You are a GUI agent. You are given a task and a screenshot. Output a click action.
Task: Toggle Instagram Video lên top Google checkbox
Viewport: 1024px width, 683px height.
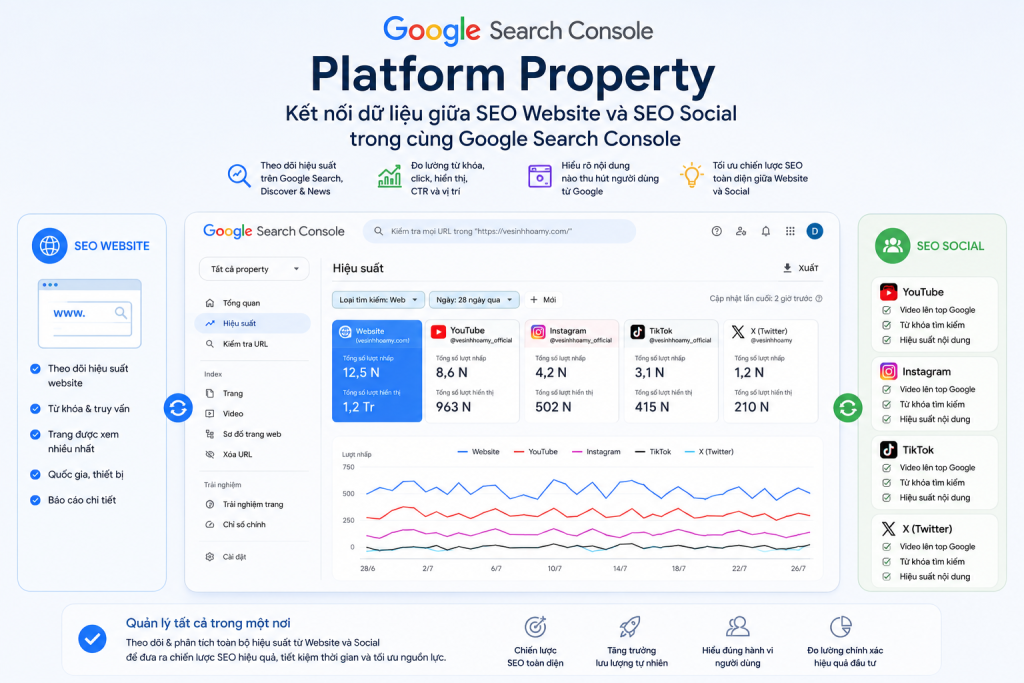coord(886,390)
